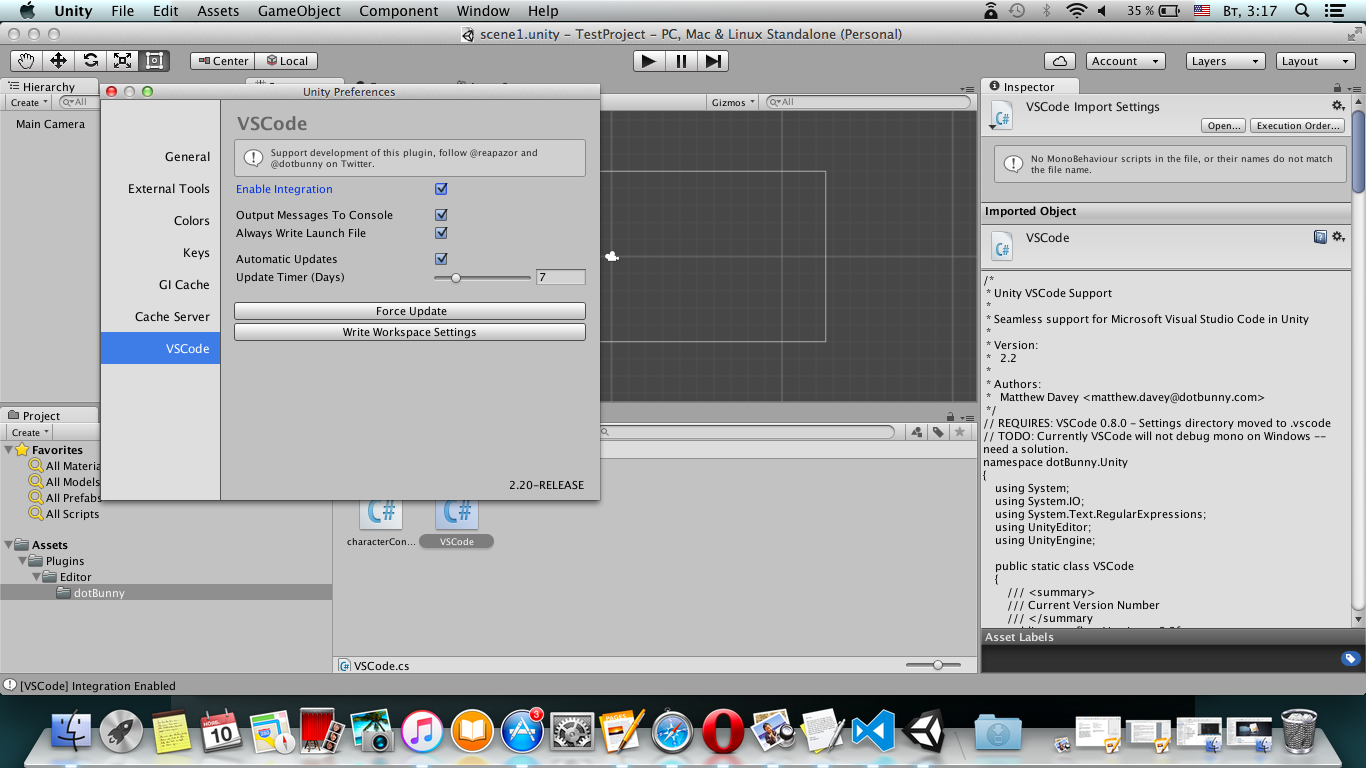The height and width of the screenshot is (768, 1366).
Task: Select Cache Server preferences section
Action: 160,317
